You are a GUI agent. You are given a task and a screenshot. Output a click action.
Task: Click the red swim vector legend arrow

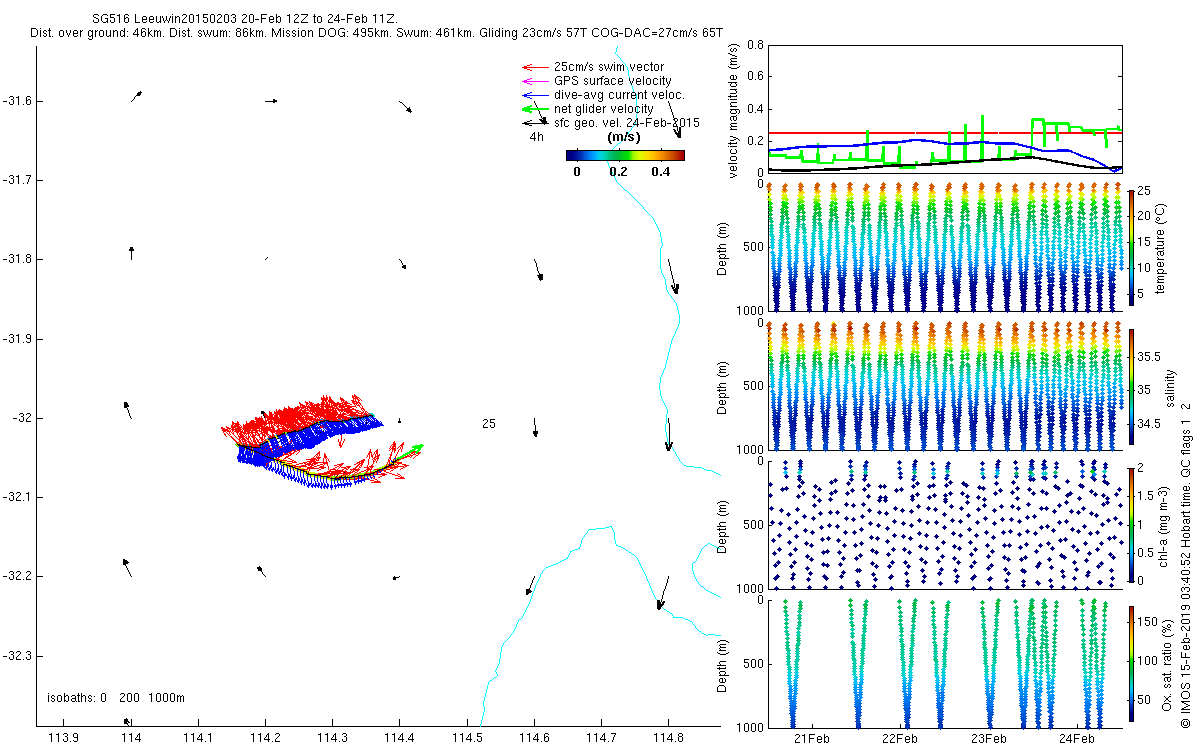tap(534, 67)
